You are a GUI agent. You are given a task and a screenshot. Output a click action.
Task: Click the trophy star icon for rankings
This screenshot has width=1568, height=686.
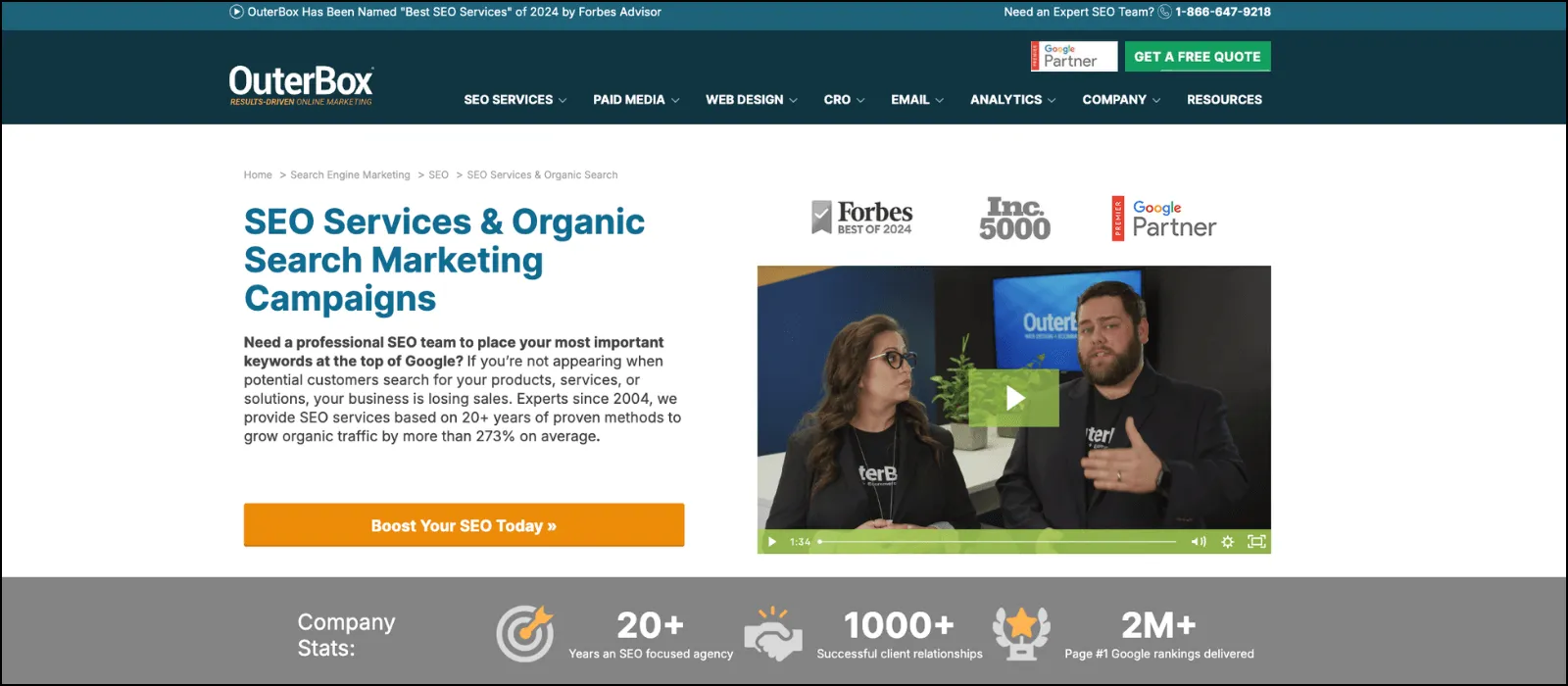[x=1021, y=633]
